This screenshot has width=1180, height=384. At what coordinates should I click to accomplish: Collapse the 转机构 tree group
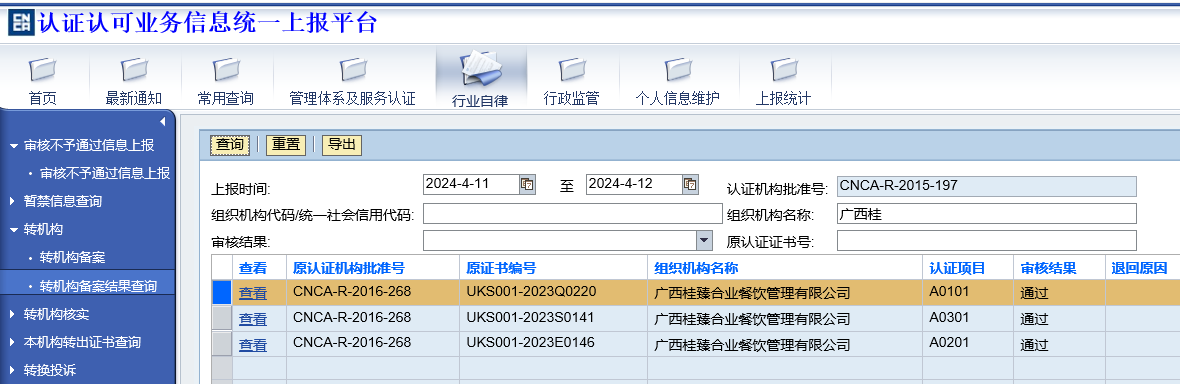14,230
